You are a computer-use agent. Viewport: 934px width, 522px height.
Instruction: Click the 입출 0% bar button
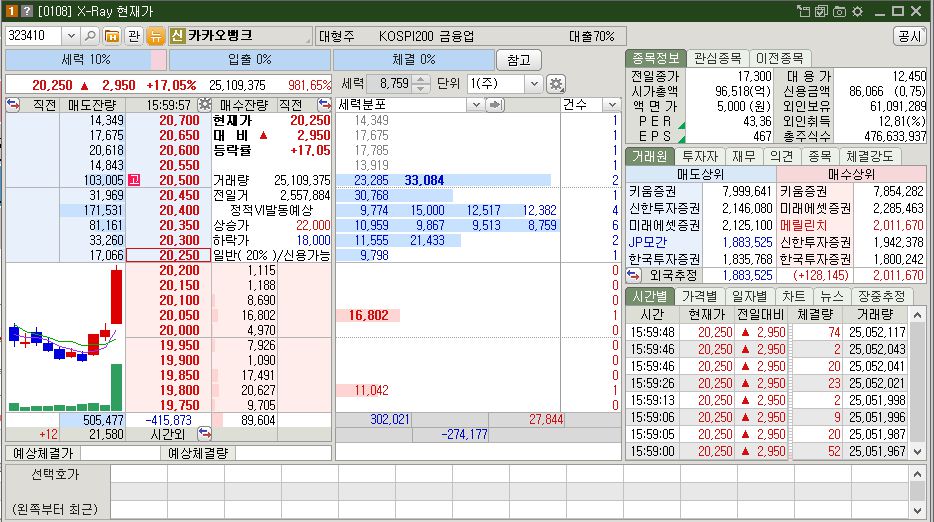(250, 60)
